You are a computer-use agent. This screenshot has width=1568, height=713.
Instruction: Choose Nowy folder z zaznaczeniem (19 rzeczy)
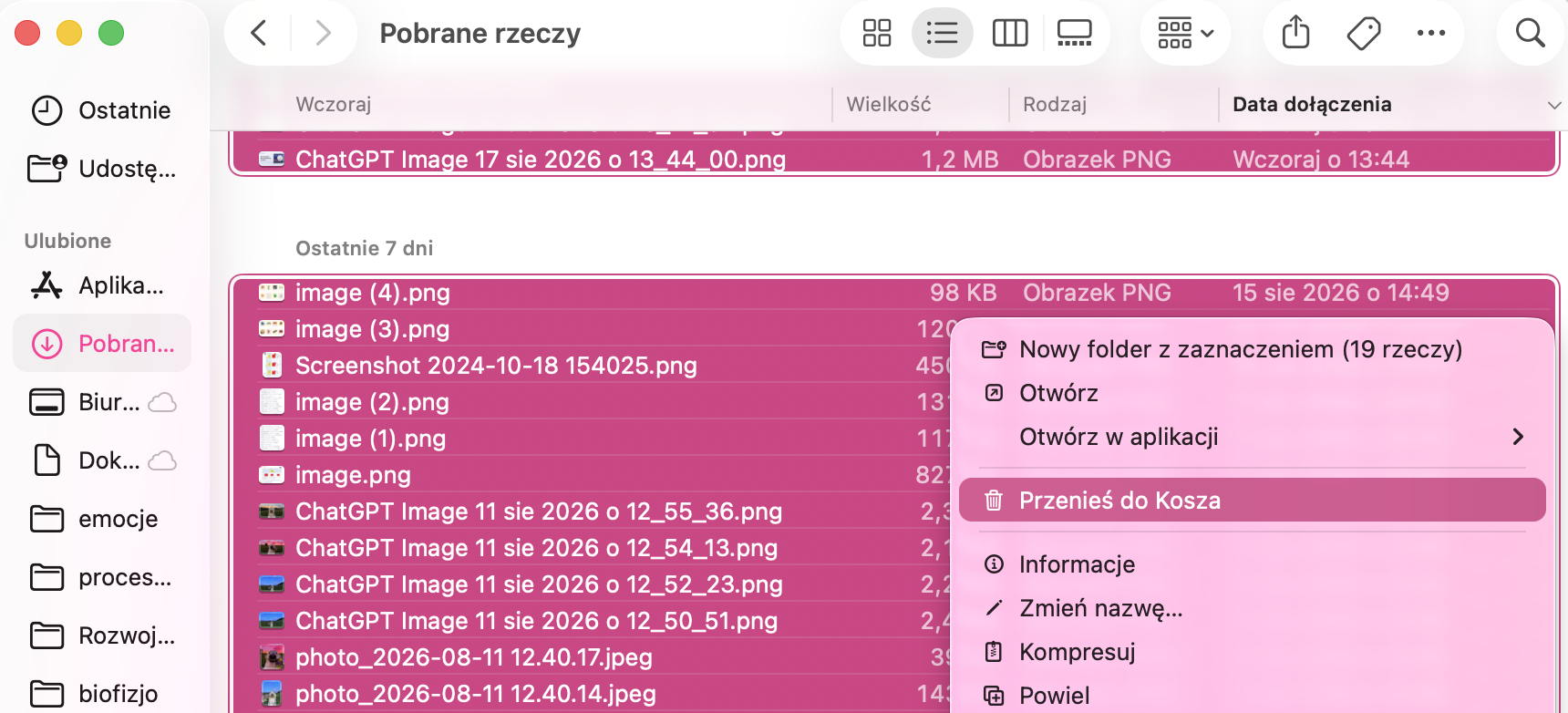pos(1253,349)
